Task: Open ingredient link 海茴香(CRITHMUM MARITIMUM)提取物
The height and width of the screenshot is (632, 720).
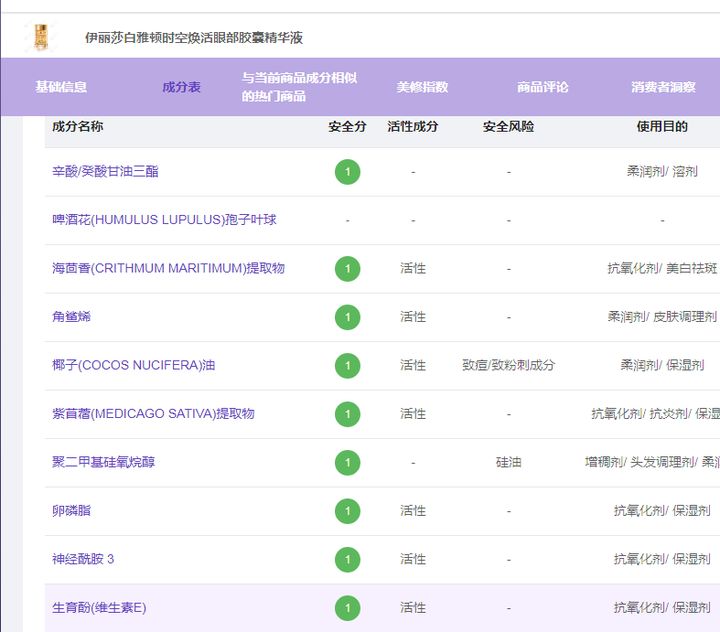Action: click(x=169, y=268)
